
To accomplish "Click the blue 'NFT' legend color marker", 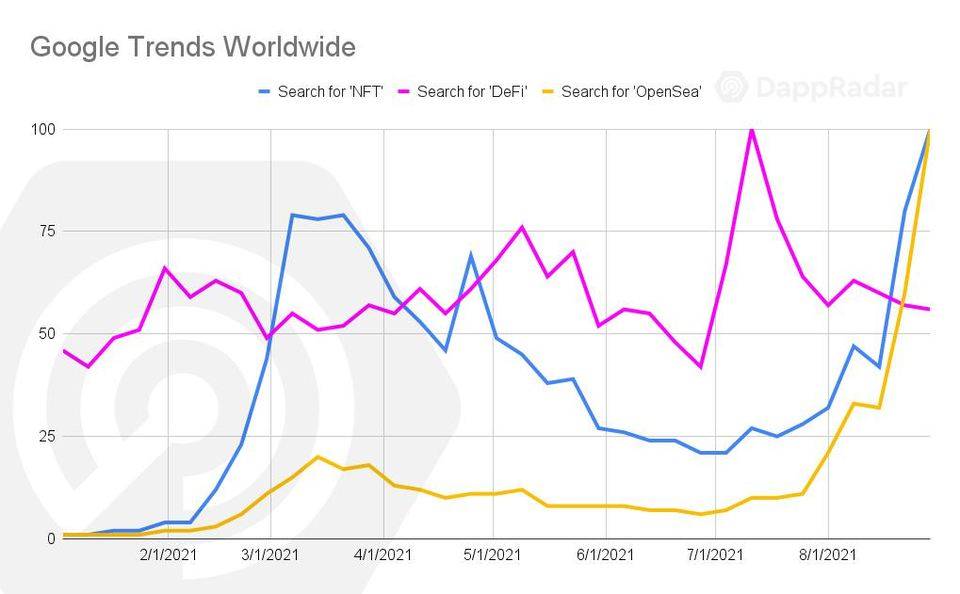I will tap(264, 92).
